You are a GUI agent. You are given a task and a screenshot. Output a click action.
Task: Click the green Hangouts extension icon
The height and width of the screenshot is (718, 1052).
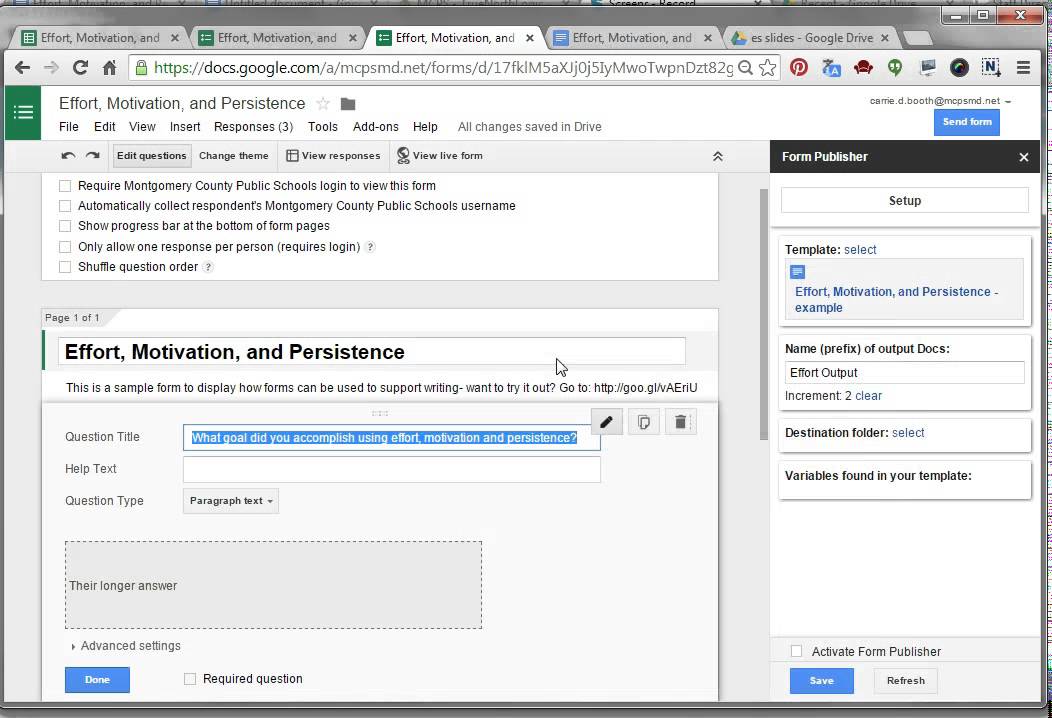(895, 67)
